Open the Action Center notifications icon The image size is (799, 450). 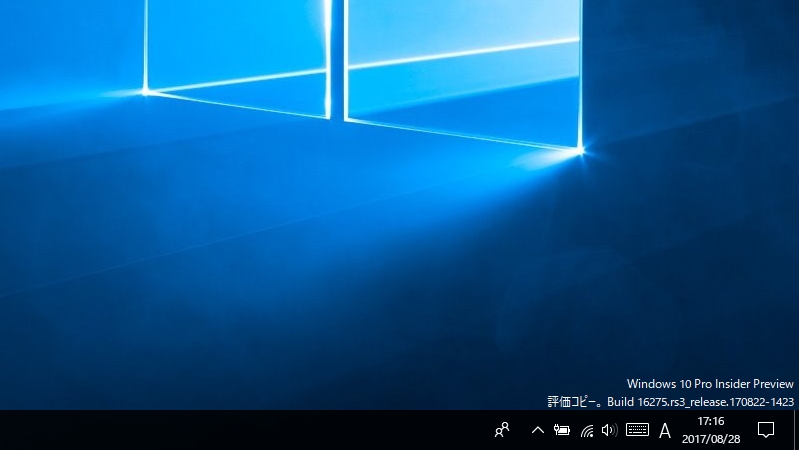766,430
